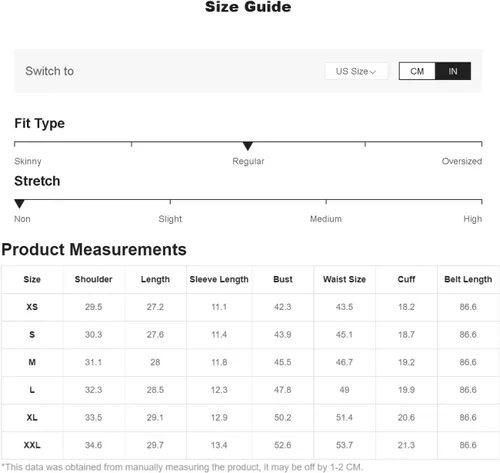
Task: Select the XS size row
Action: 250,307
